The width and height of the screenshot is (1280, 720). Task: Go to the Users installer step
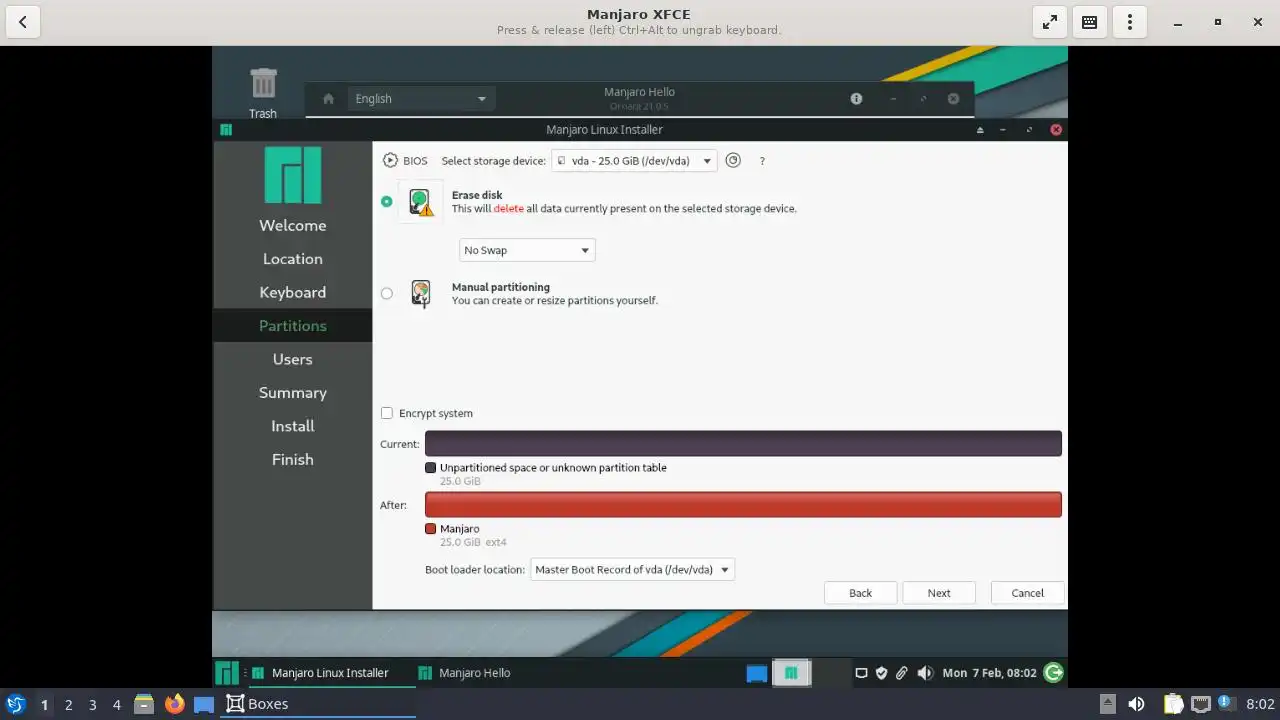pyautogui.click(x=292, y=359)
